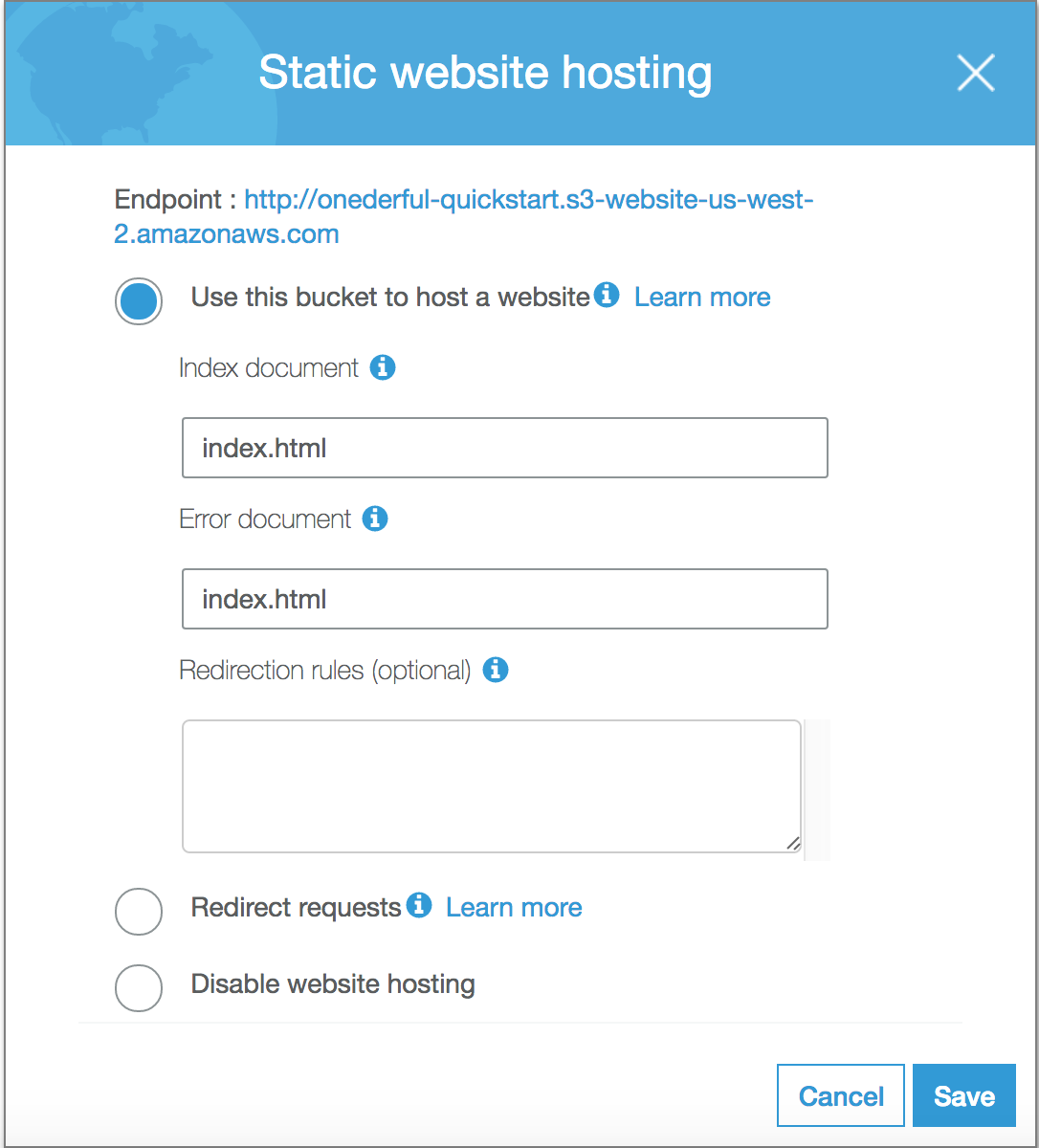Screen dimensions: 1039x1148
Task: Select the Redirect requests radio option
Action: [x=139, y=912]
